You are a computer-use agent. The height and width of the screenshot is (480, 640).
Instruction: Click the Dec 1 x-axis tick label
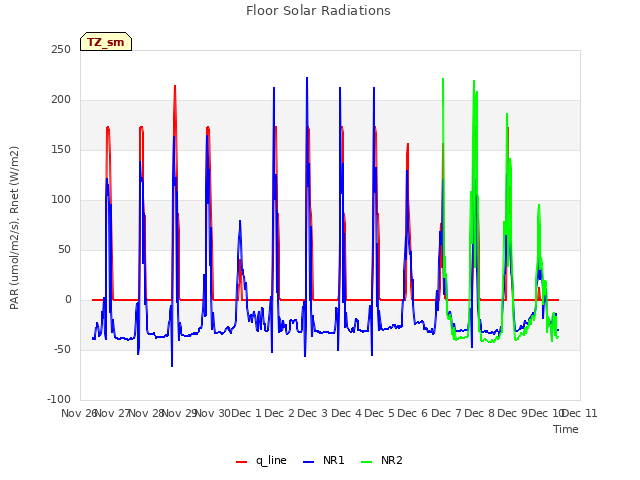(246, 413)
